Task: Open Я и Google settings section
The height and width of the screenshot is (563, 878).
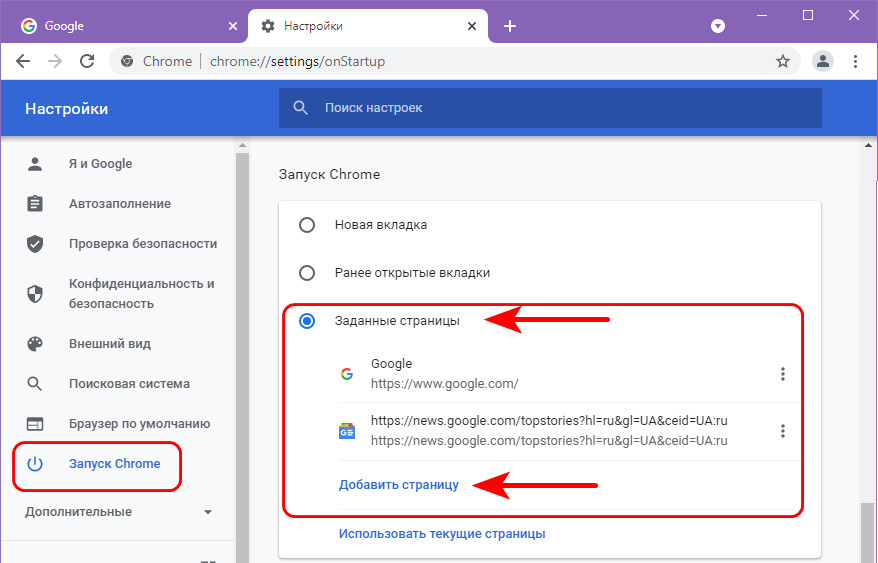Action: (100, 164)
